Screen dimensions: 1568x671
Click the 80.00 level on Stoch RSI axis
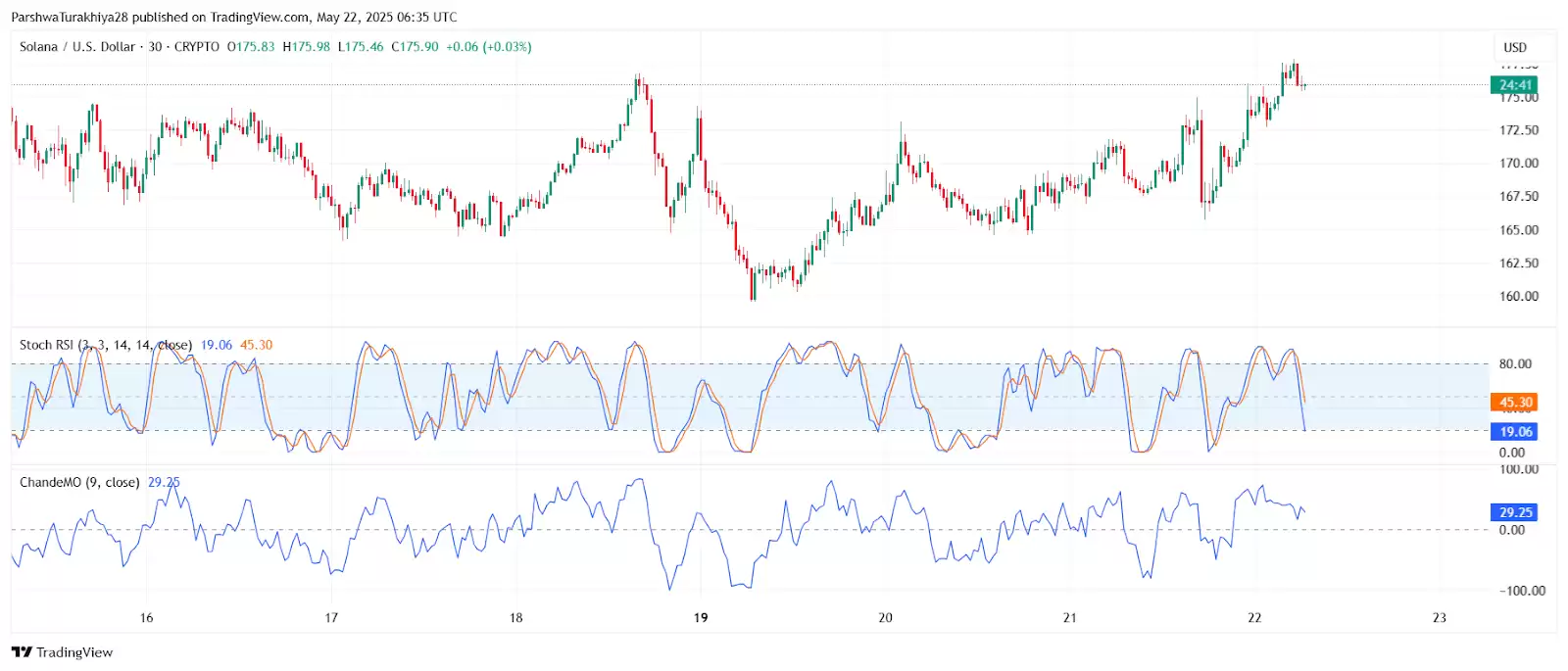[1515, 363]
